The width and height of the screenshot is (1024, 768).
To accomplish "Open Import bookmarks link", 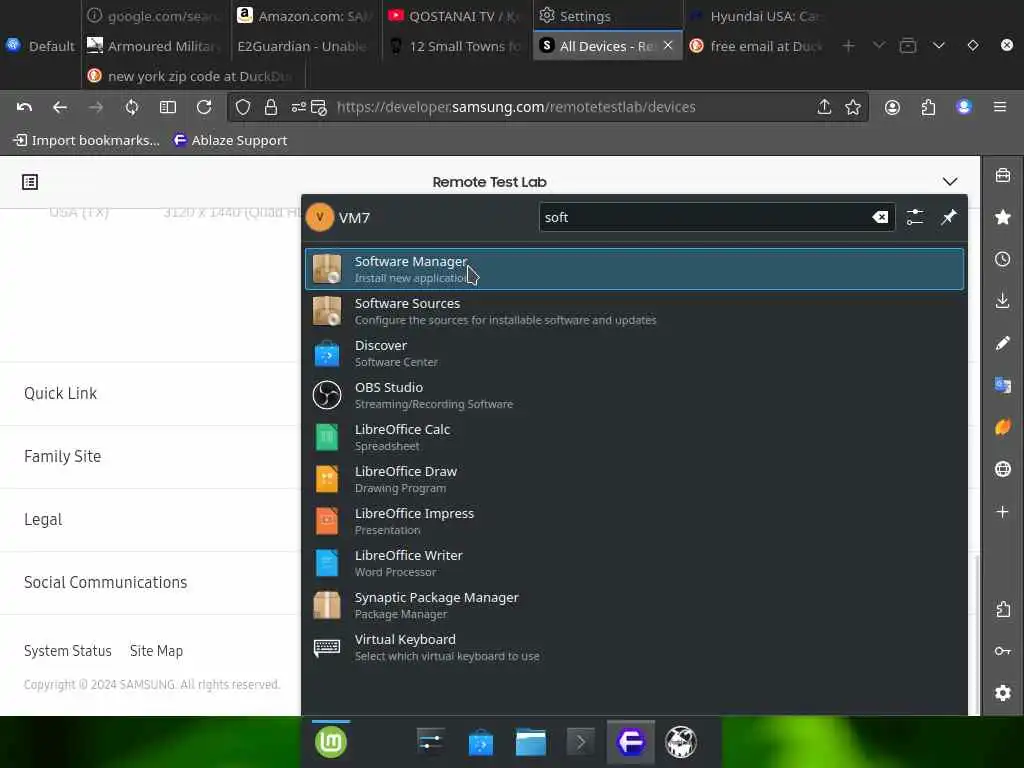I will tap(86, 140).
